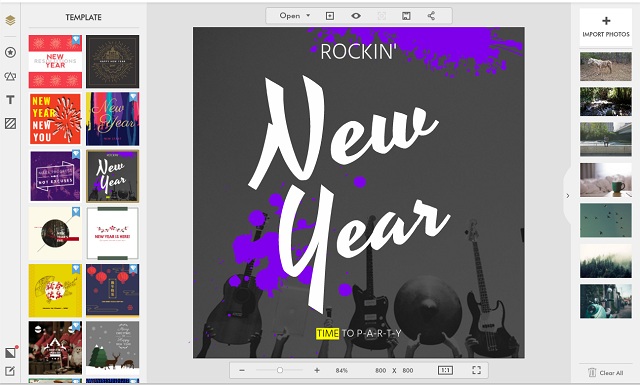Click the zoom in plus button
The height and width of the screenshot is (385, 640).
(x=317, y=370)
